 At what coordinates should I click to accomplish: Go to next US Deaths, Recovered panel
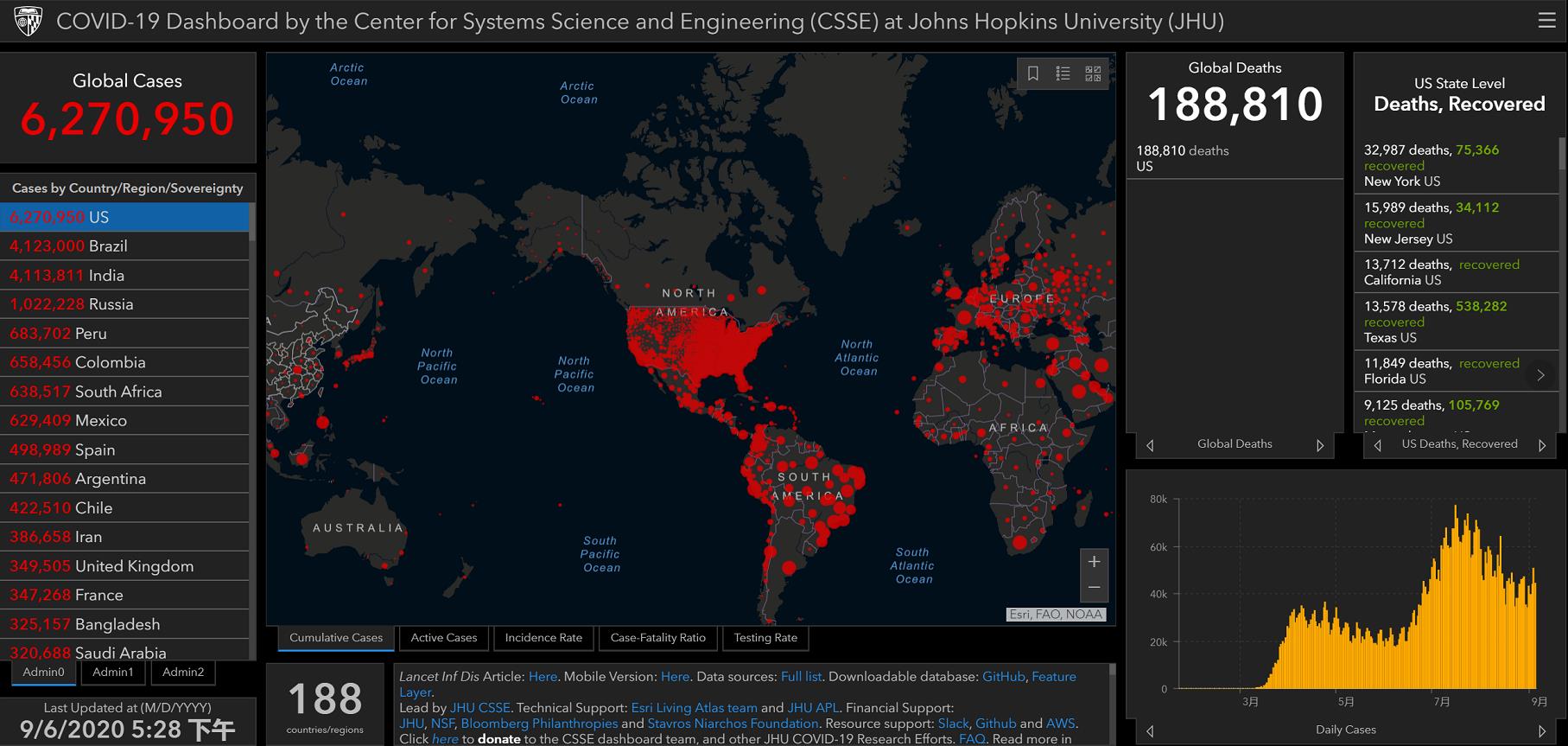pyautogui.click(x=1542, y=445)
